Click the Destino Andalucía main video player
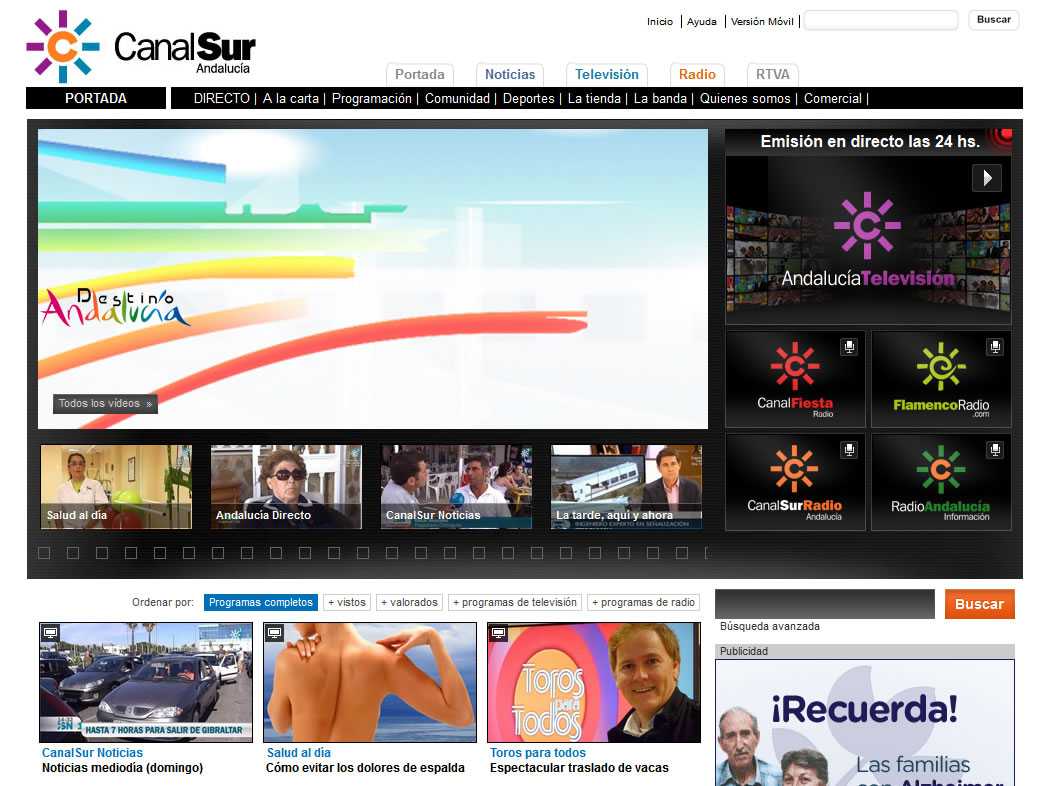This screenshot has height=786, width=1048. click(373, 279)
